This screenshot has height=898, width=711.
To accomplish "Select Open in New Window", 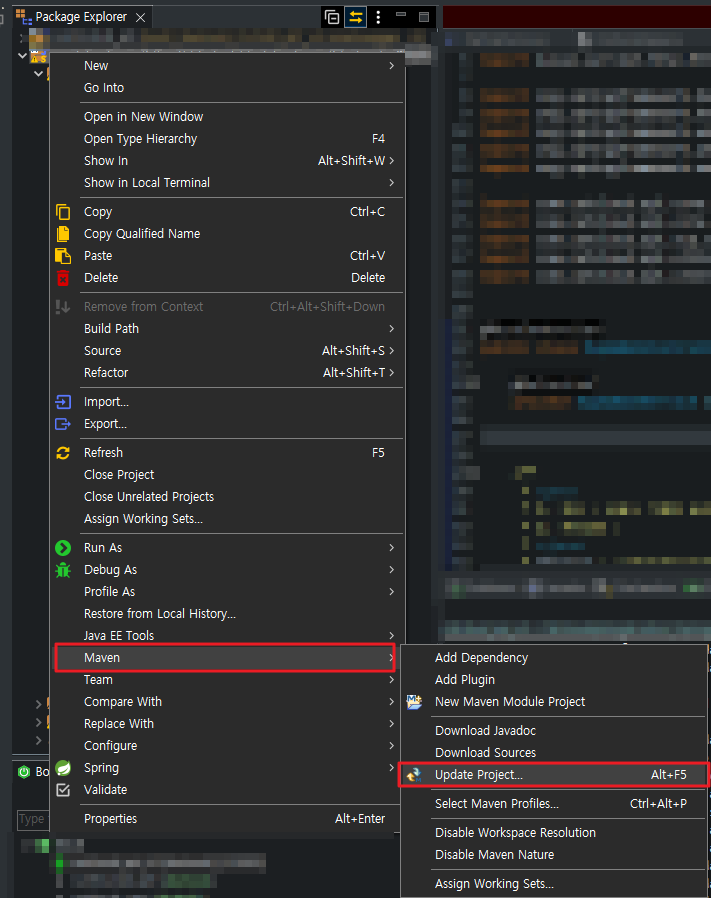I will point(227,117).
